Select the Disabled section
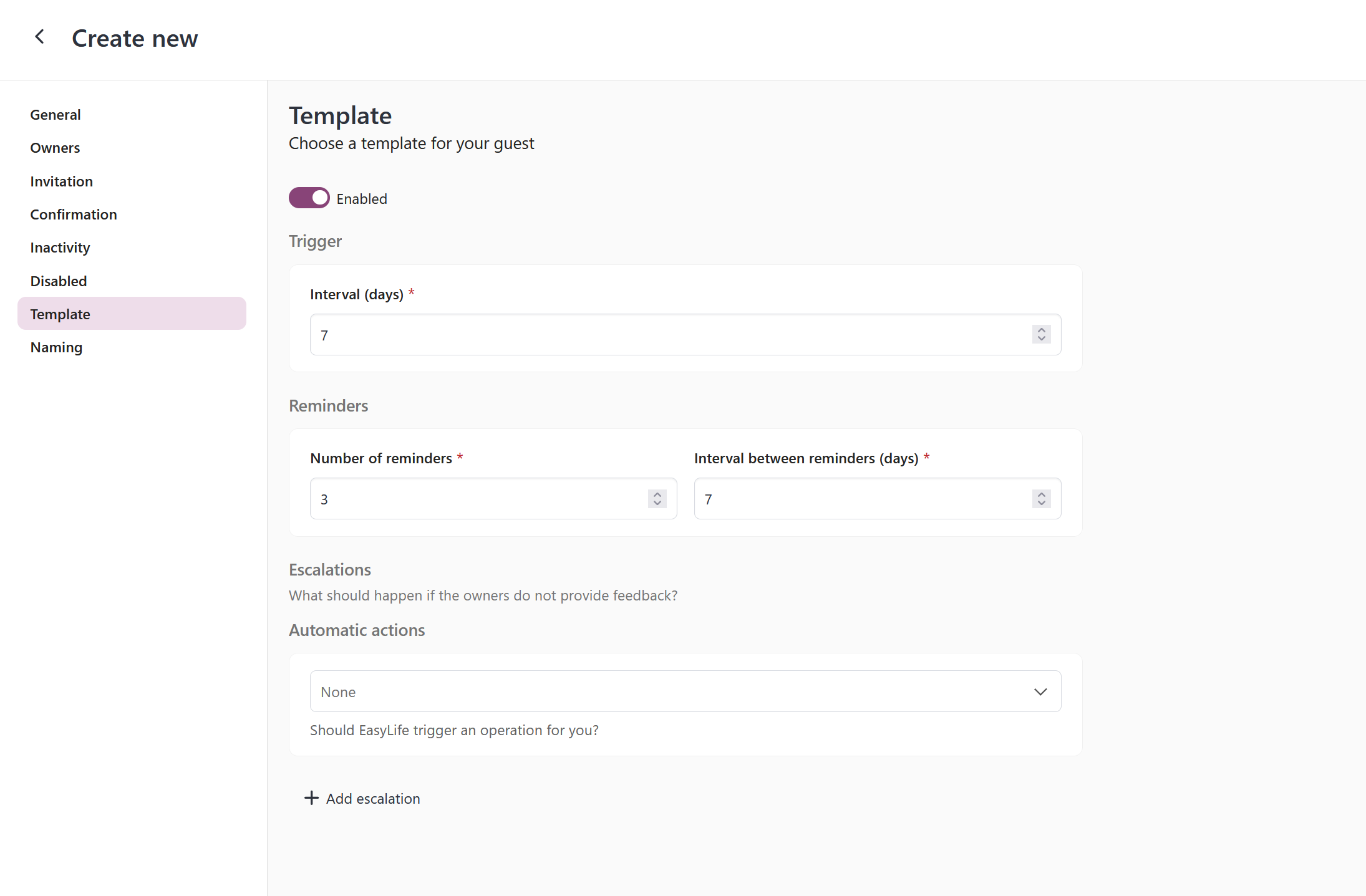This screenshot has width=1366, height=896. tap(58, 281)
